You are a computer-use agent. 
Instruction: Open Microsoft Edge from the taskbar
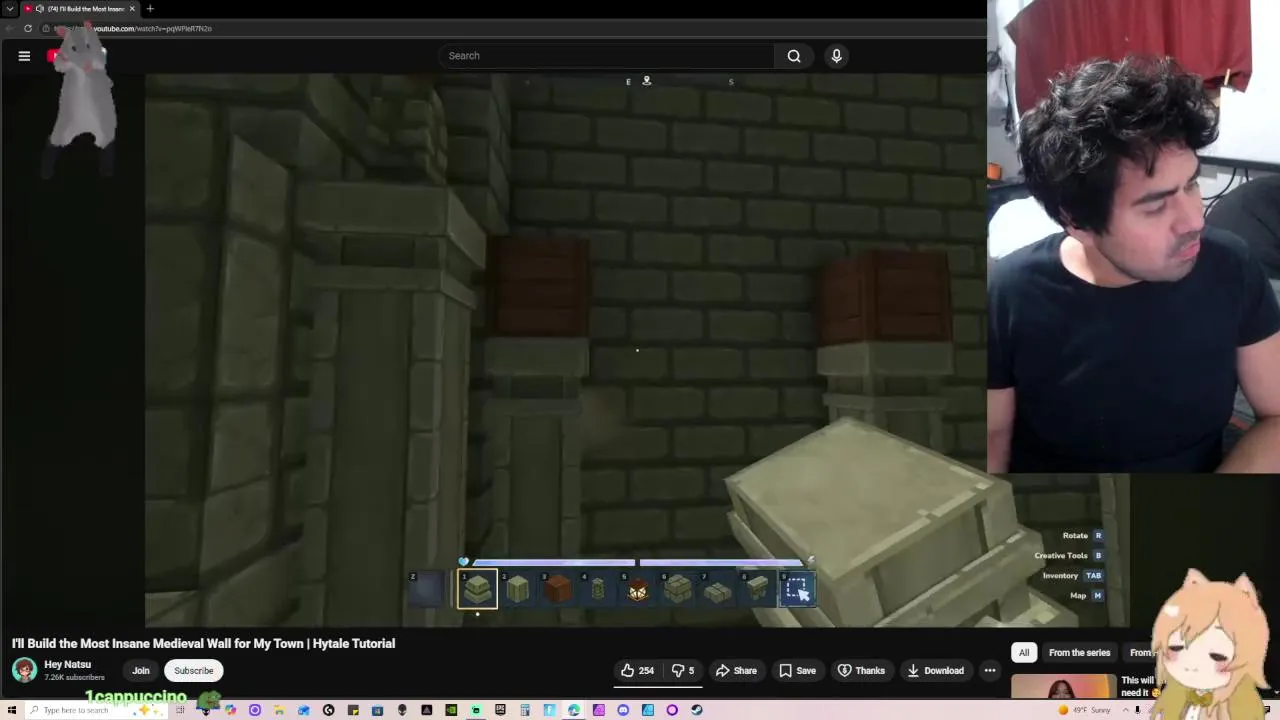click(x=574, y=710)
